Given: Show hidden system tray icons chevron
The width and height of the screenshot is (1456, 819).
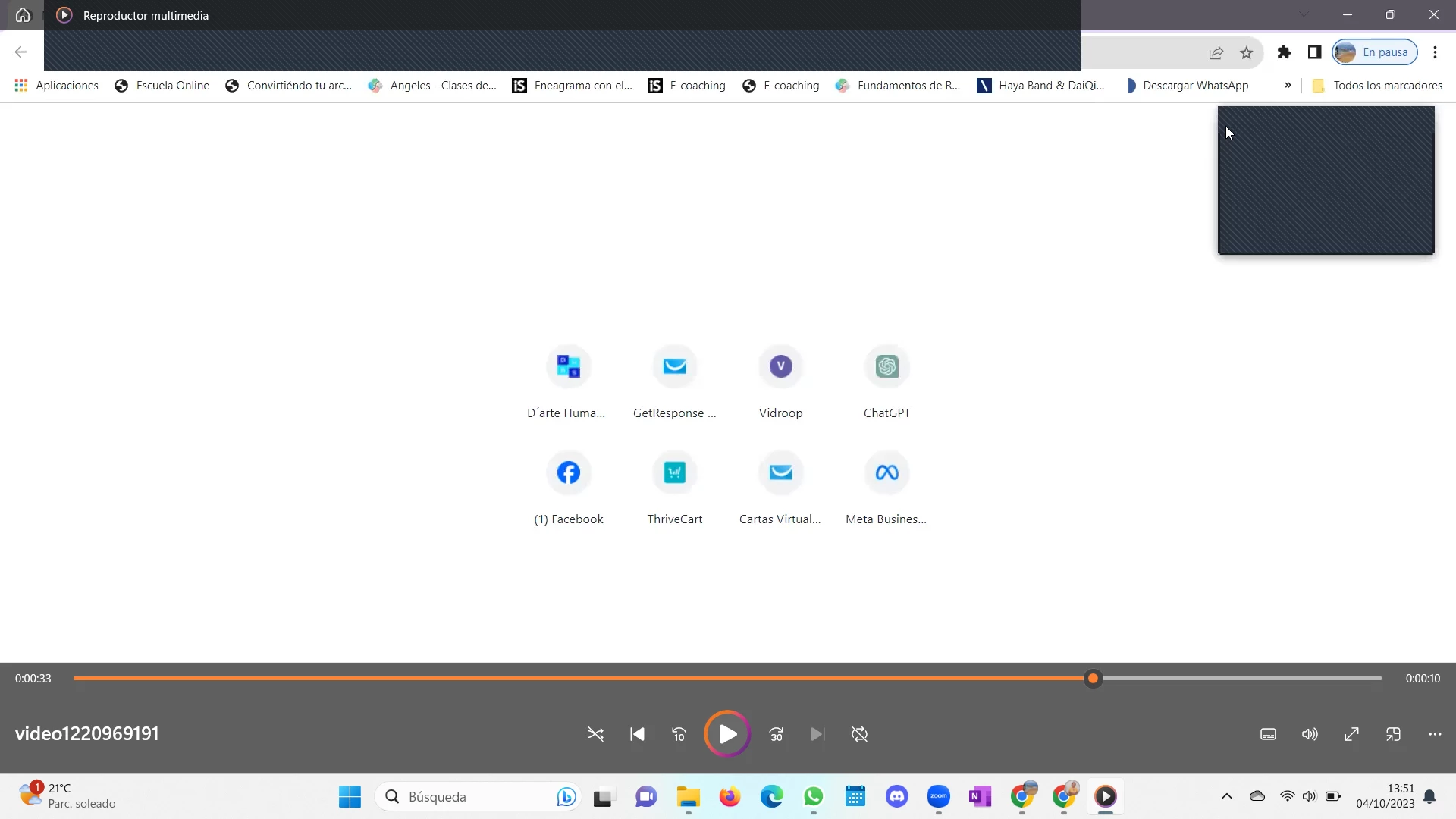Looking at the screenshot, I should click(1226, 796).
